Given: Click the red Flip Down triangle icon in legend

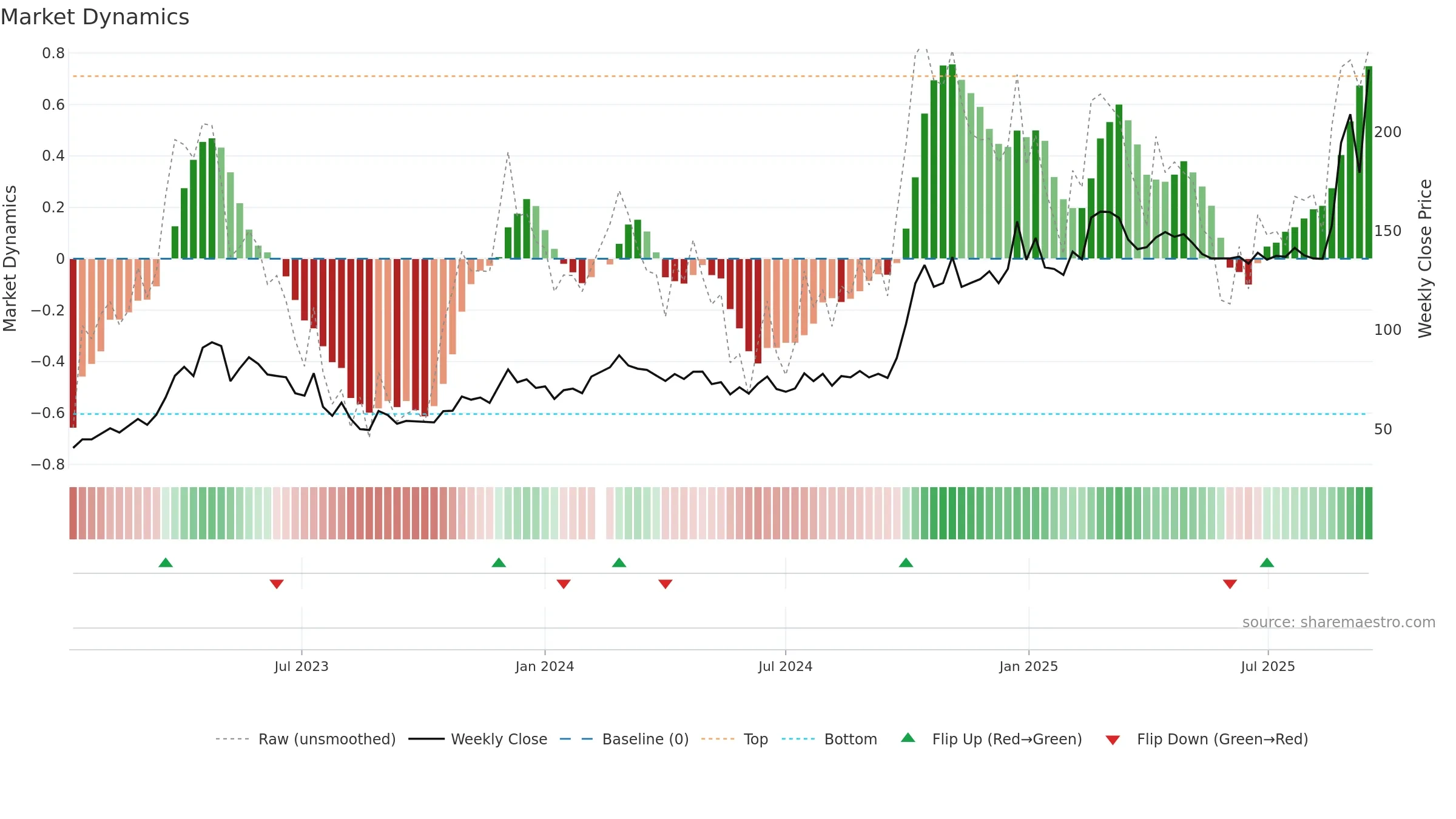Looking at the screenshot, I should pos(1113,740).
